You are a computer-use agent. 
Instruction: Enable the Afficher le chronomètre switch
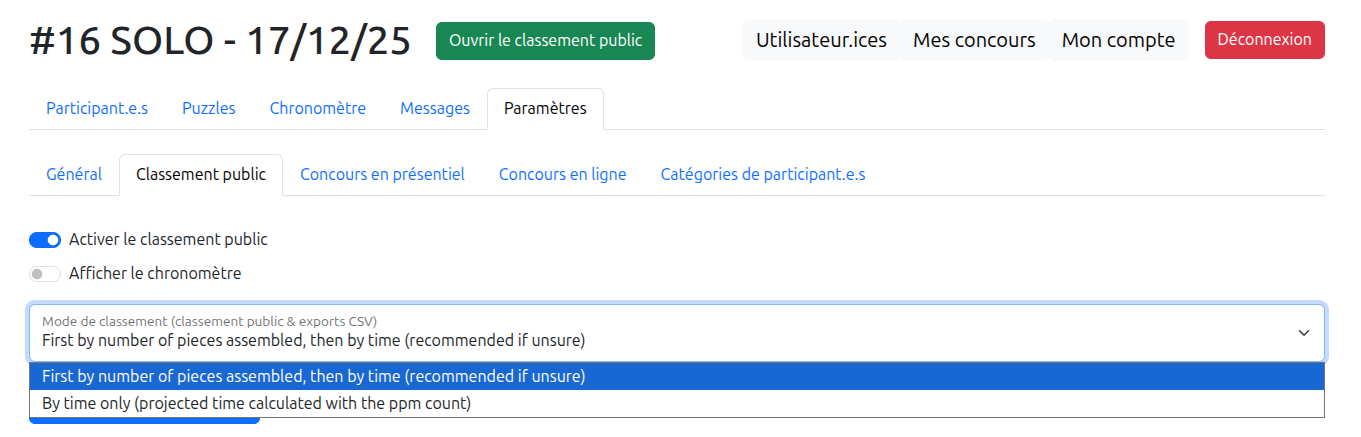[45, 274]
